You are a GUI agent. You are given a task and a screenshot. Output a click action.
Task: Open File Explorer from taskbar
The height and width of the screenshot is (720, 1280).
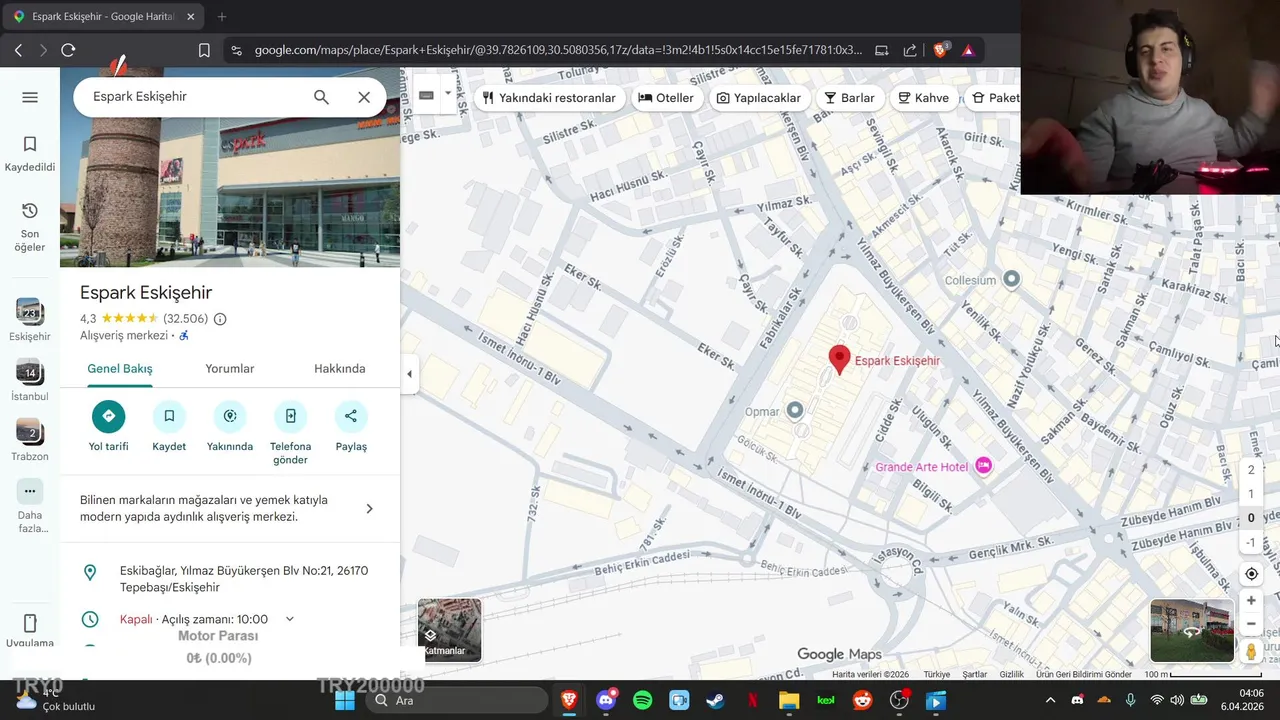[x=789, y=701]
